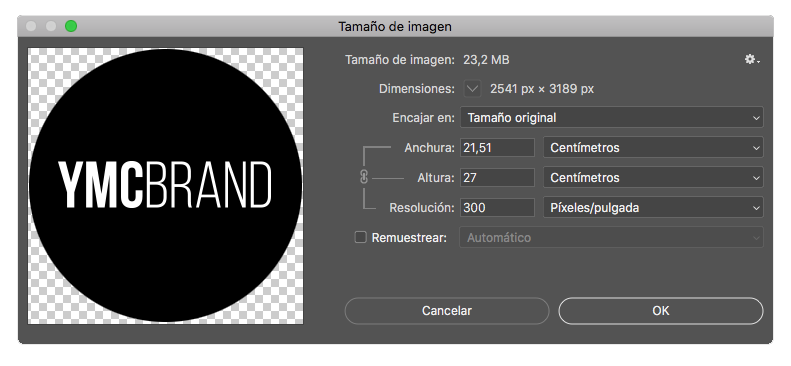Click the Remuestrear label
791x366 pixels.
[409, 237]
